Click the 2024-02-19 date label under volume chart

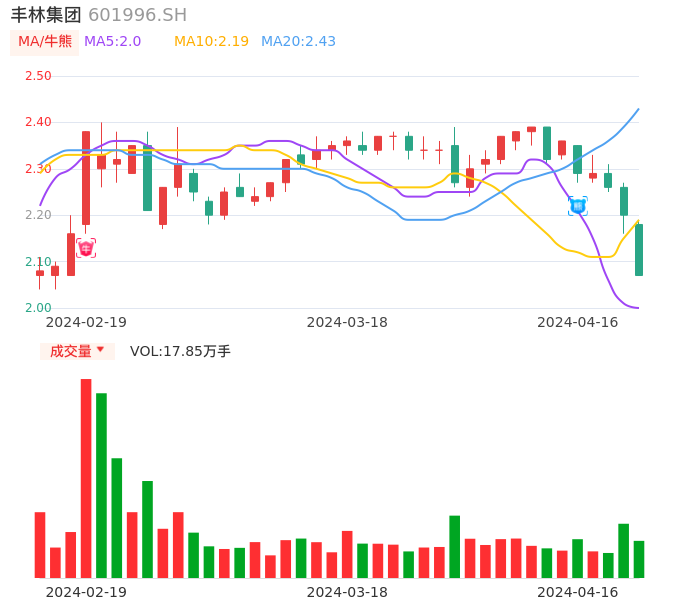86,592
